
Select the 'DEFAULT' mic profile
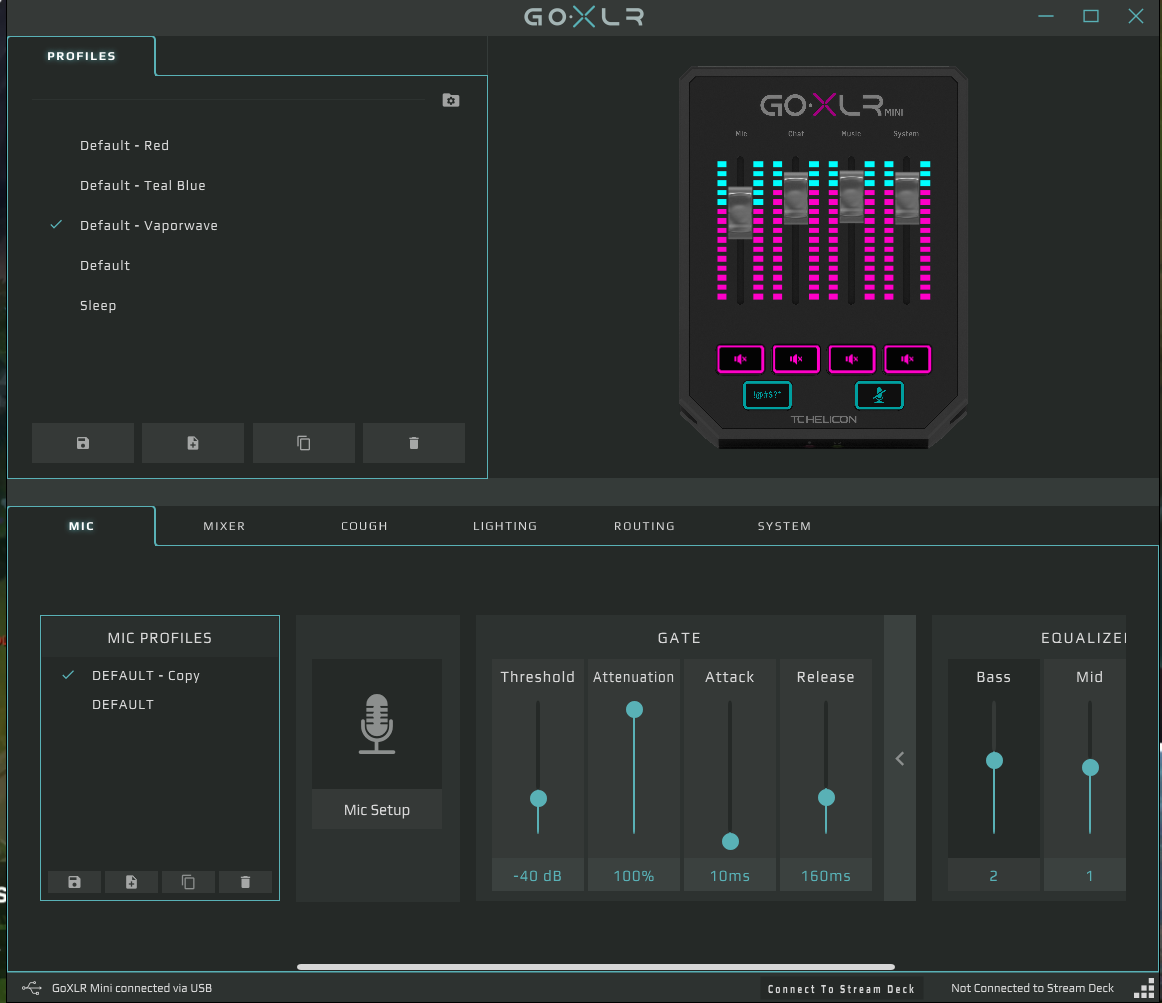[x=123, y=704]
